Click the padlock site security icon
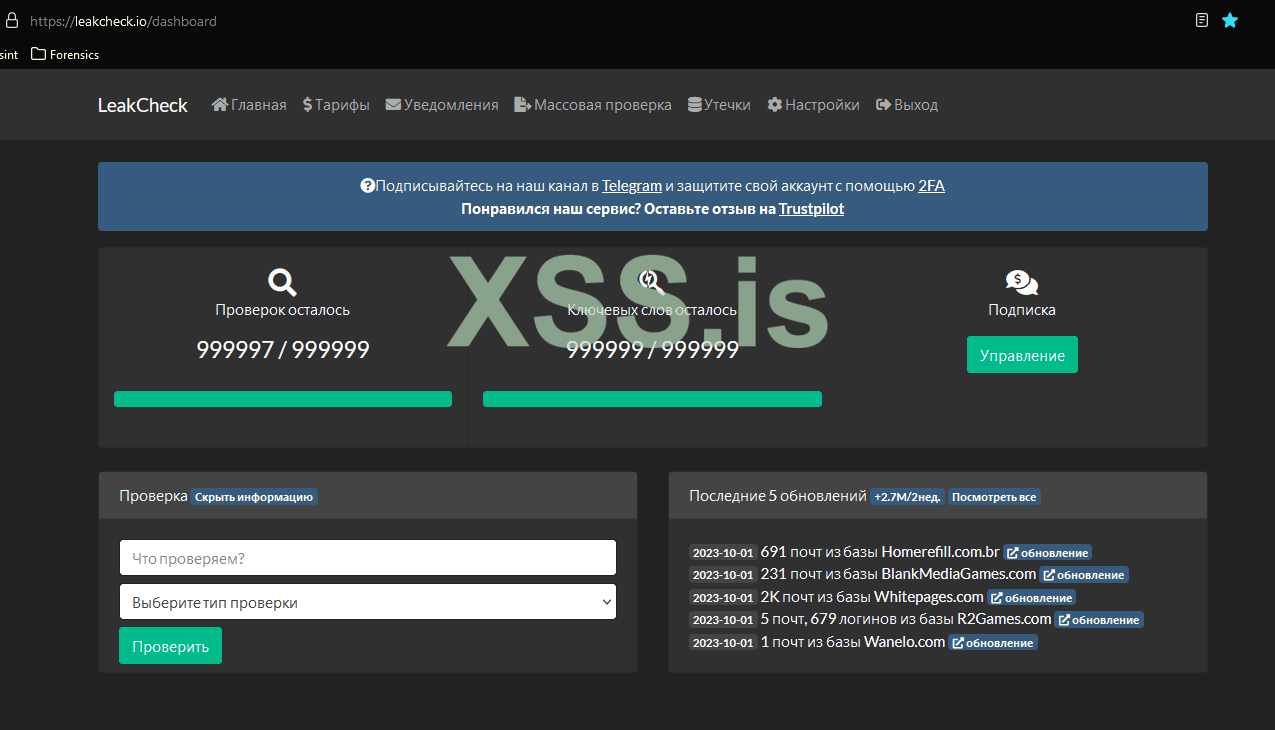This screenshot has height=730, width=1275. [x=12, y=20]
